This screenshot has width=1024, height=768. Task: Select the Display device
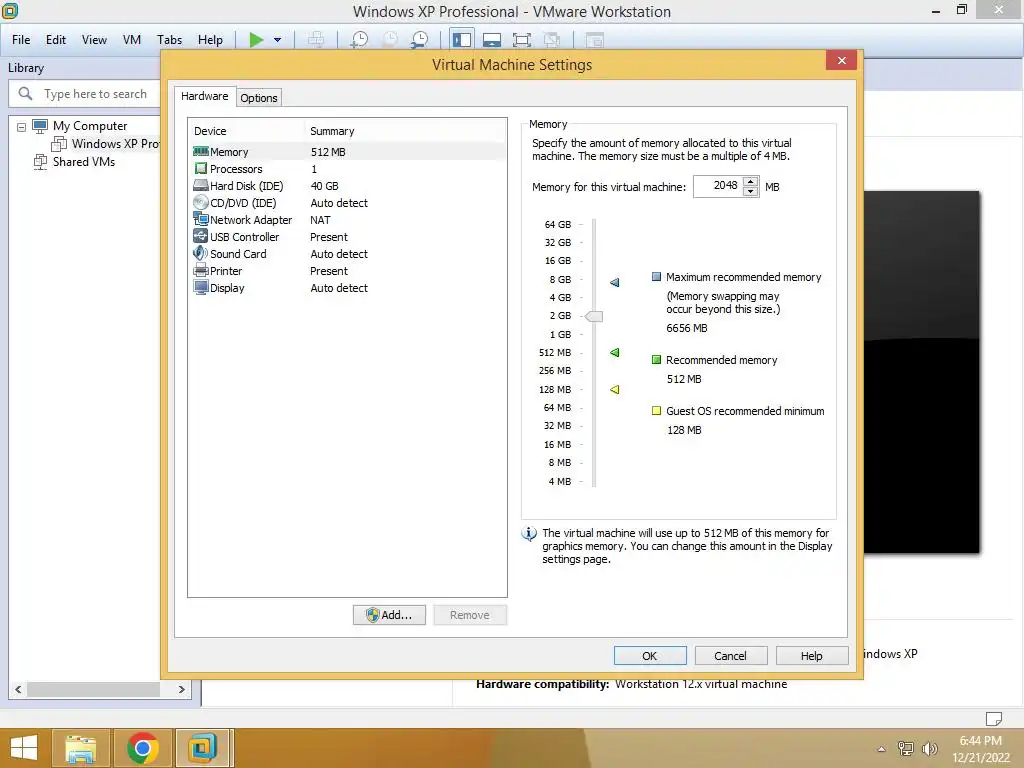pyautogui.click(x=348, y=288)
